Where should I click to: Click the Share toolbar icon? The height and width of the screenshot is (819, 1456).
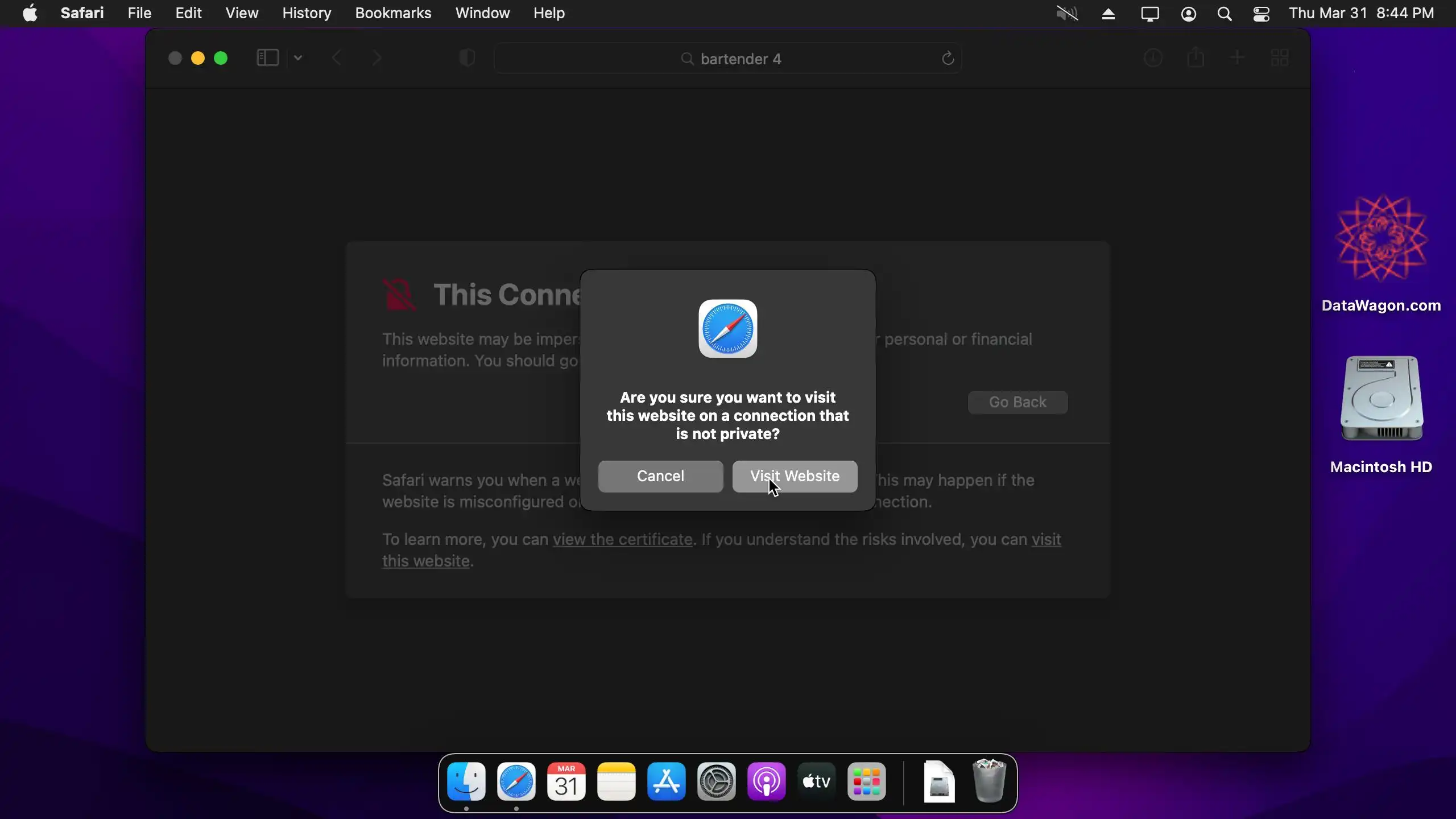click(x=1196, y=57)
